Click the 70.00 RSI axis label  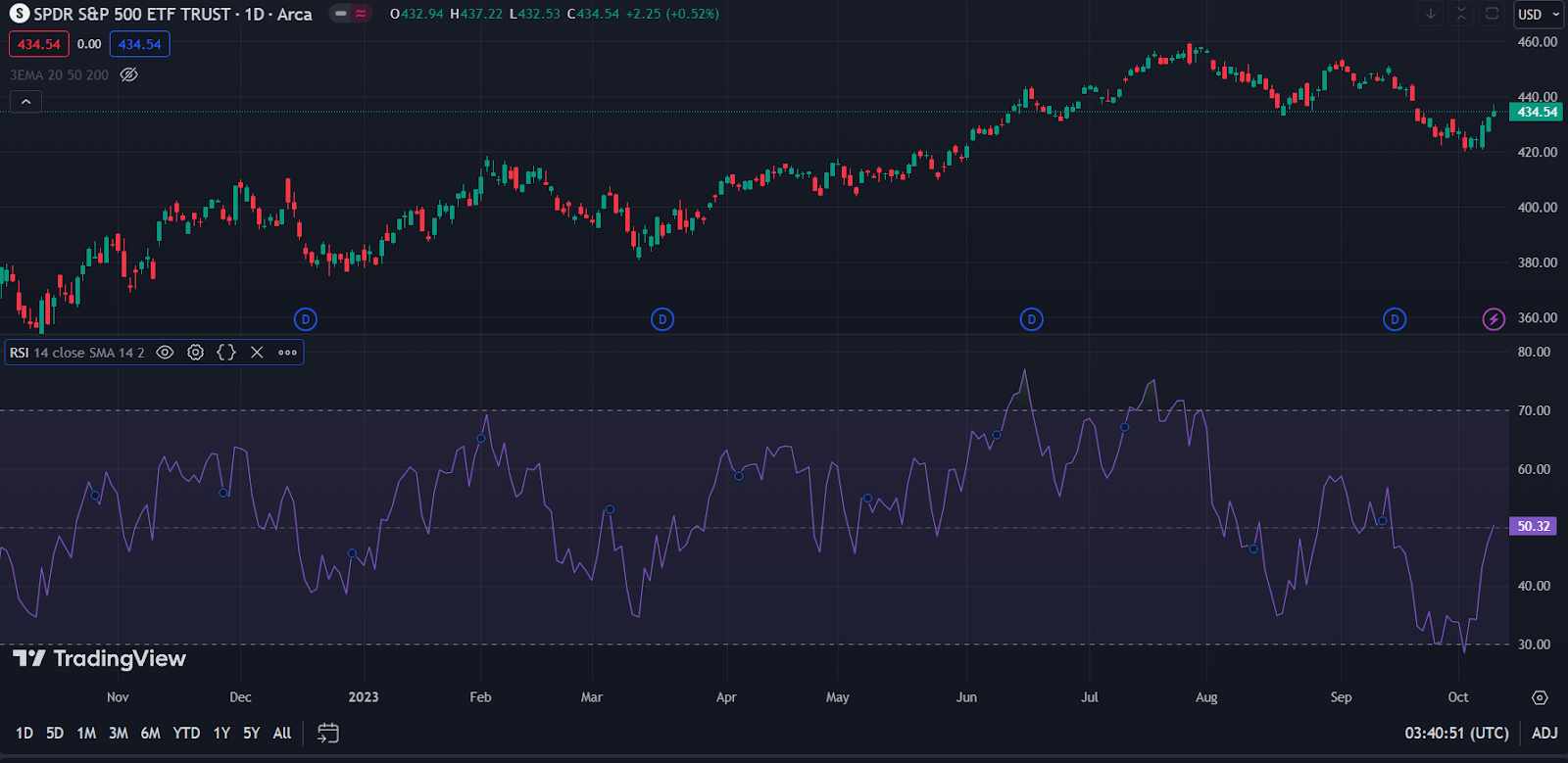[x=1534, y=410]
